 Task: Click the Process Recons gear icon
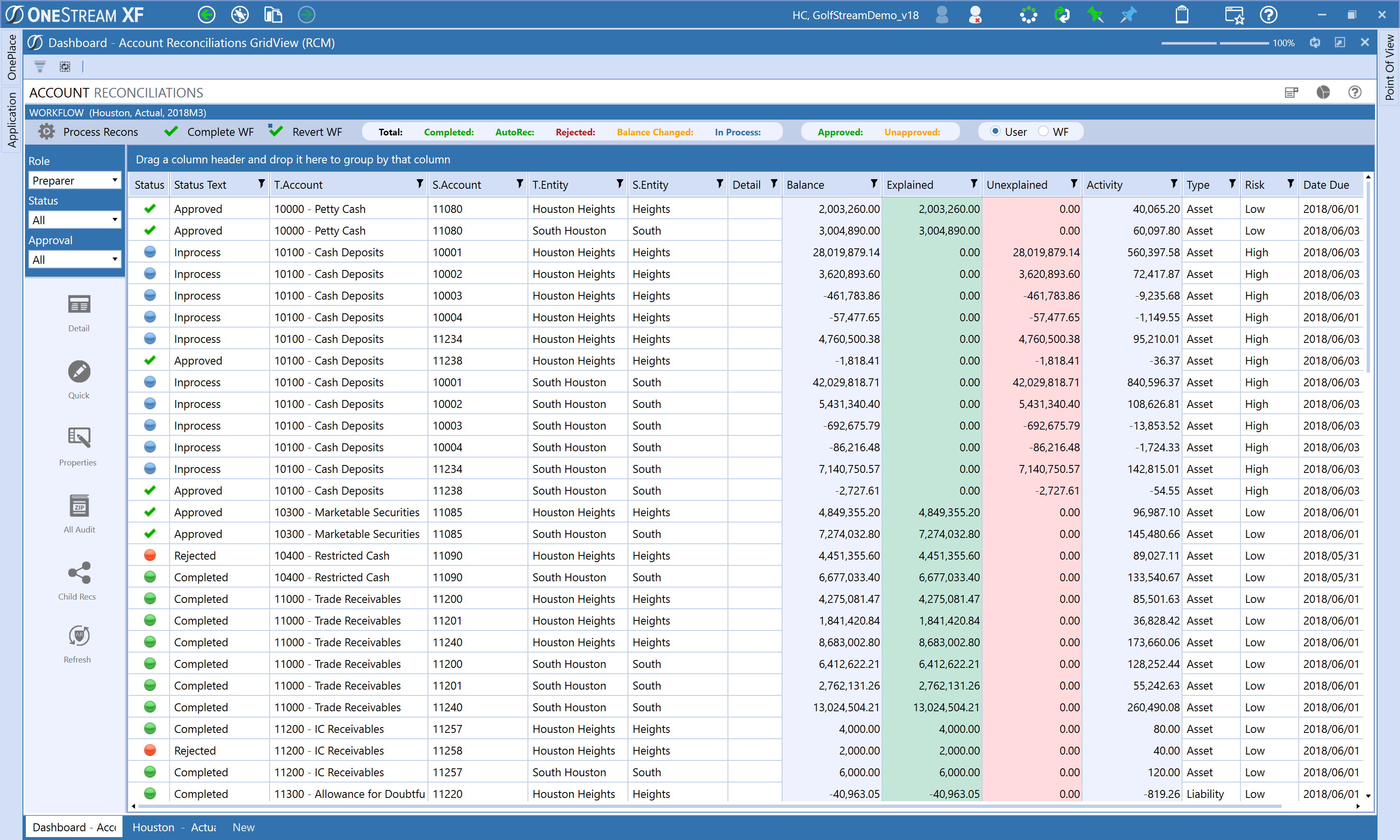pos(46,132)
